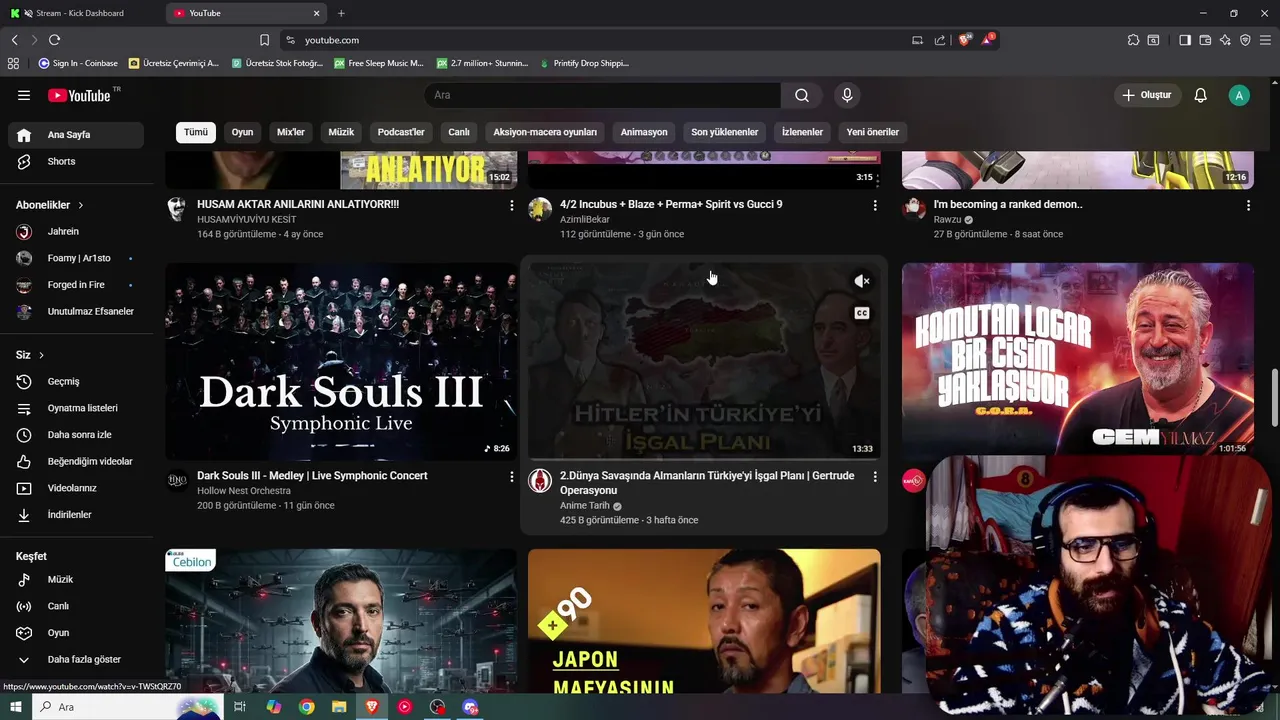The image size is (1280, 720).
Task: Click the search magnifier button
Action: (802, 95)
